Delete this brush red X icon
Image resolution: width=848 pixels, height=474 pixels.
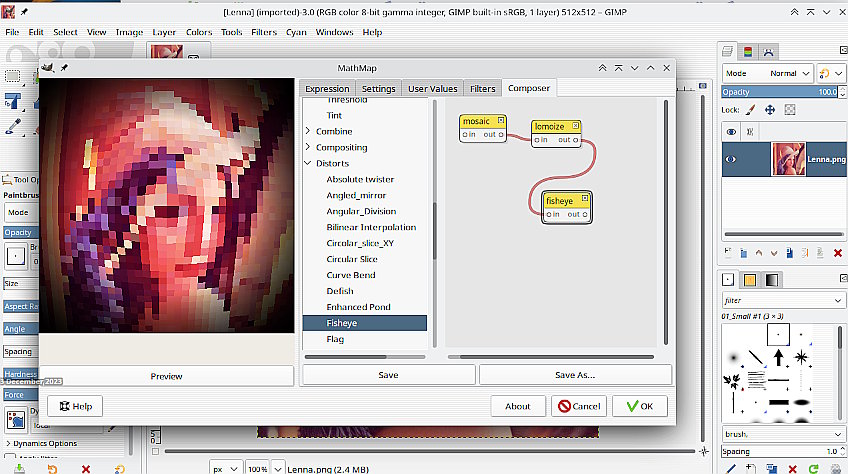coord(792,469)
